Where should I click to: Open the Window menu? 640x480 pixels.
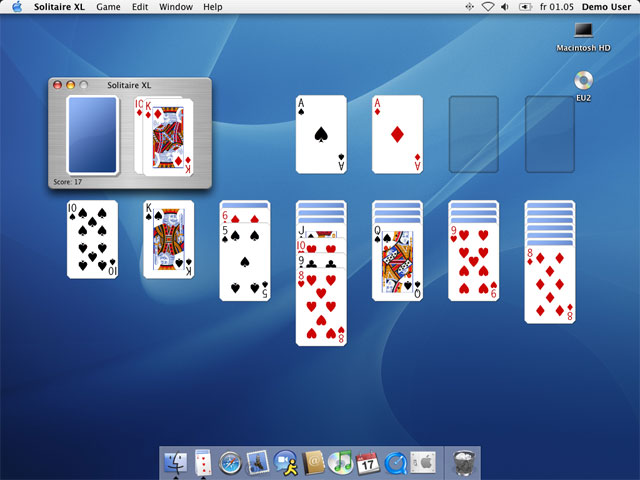[176, 7]
